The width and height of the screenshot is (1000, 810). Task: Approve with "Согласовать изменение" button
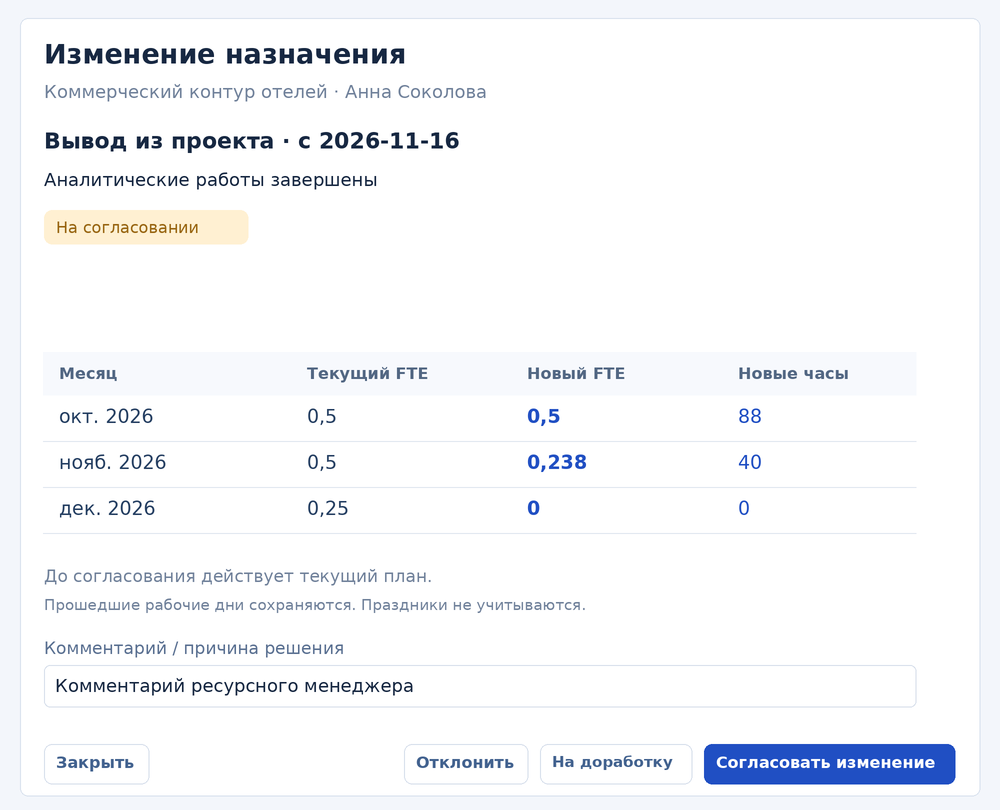pyautogui.click(x=829, y=763)
